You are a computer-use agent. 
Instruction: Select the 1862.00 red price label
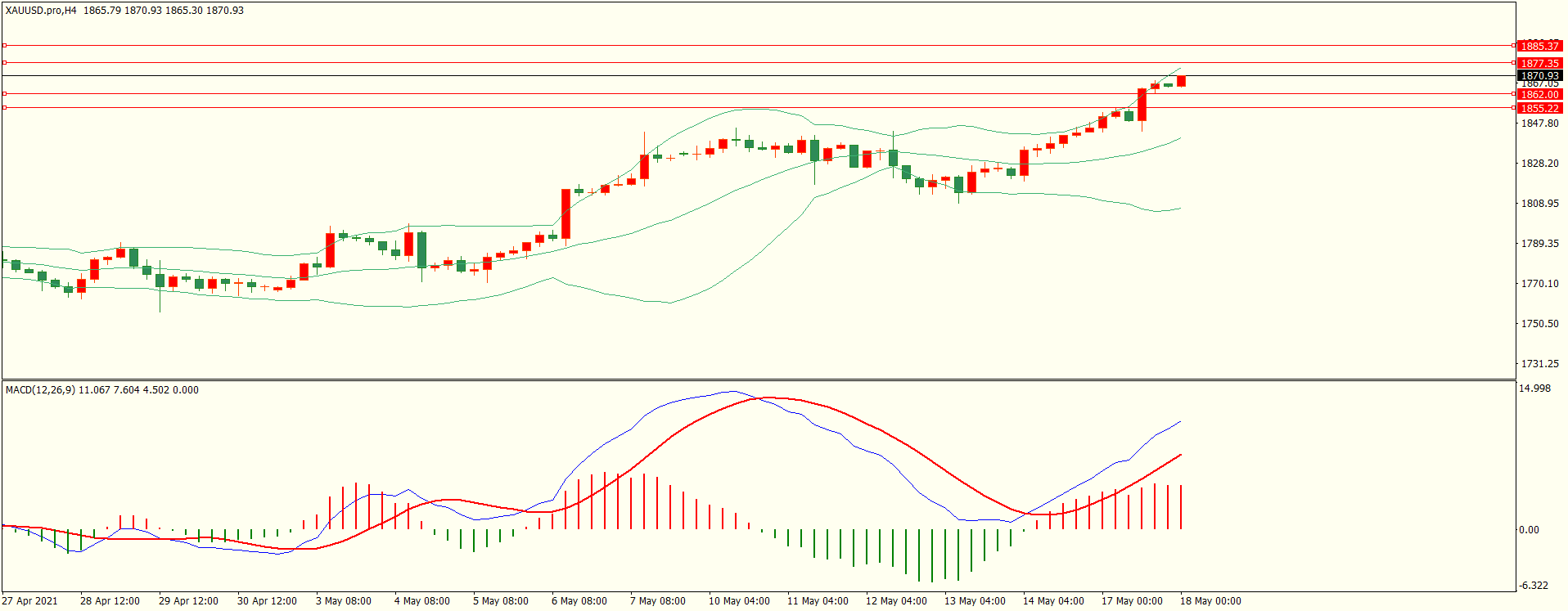[x=1539, y=94]
